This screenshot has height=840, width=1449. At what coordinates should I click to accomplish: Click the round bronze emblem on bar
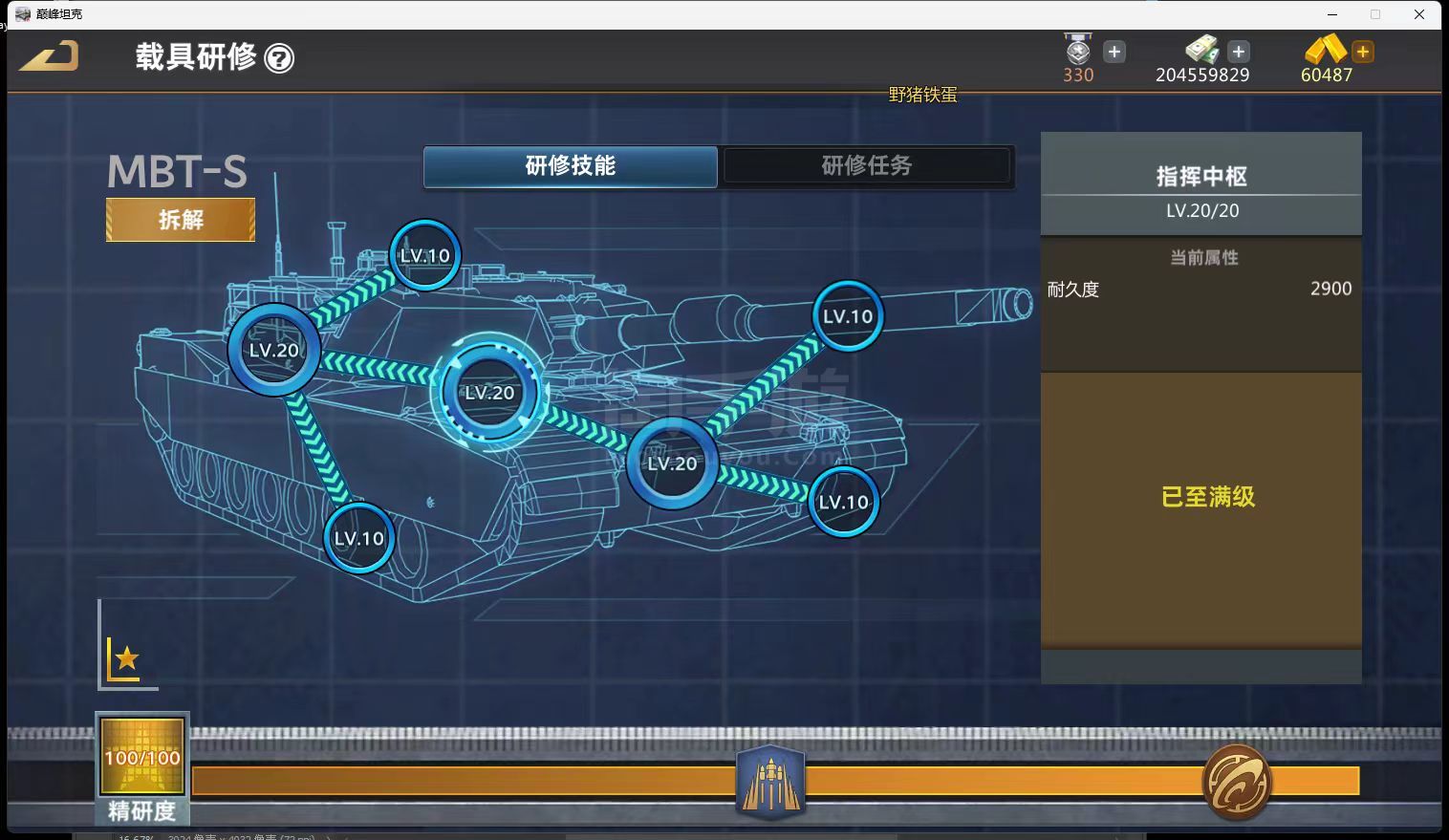[x=1236, y=782]
